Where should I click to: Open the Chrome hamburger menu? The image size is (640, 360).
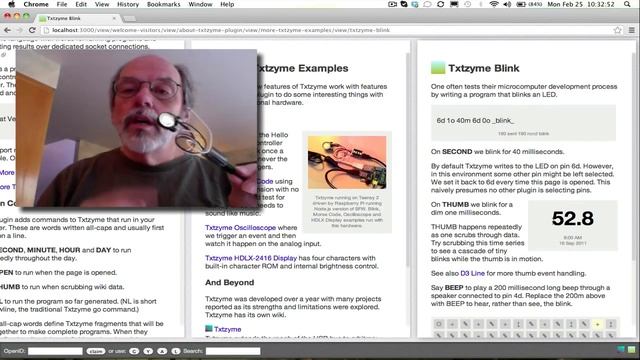(631, 30)
